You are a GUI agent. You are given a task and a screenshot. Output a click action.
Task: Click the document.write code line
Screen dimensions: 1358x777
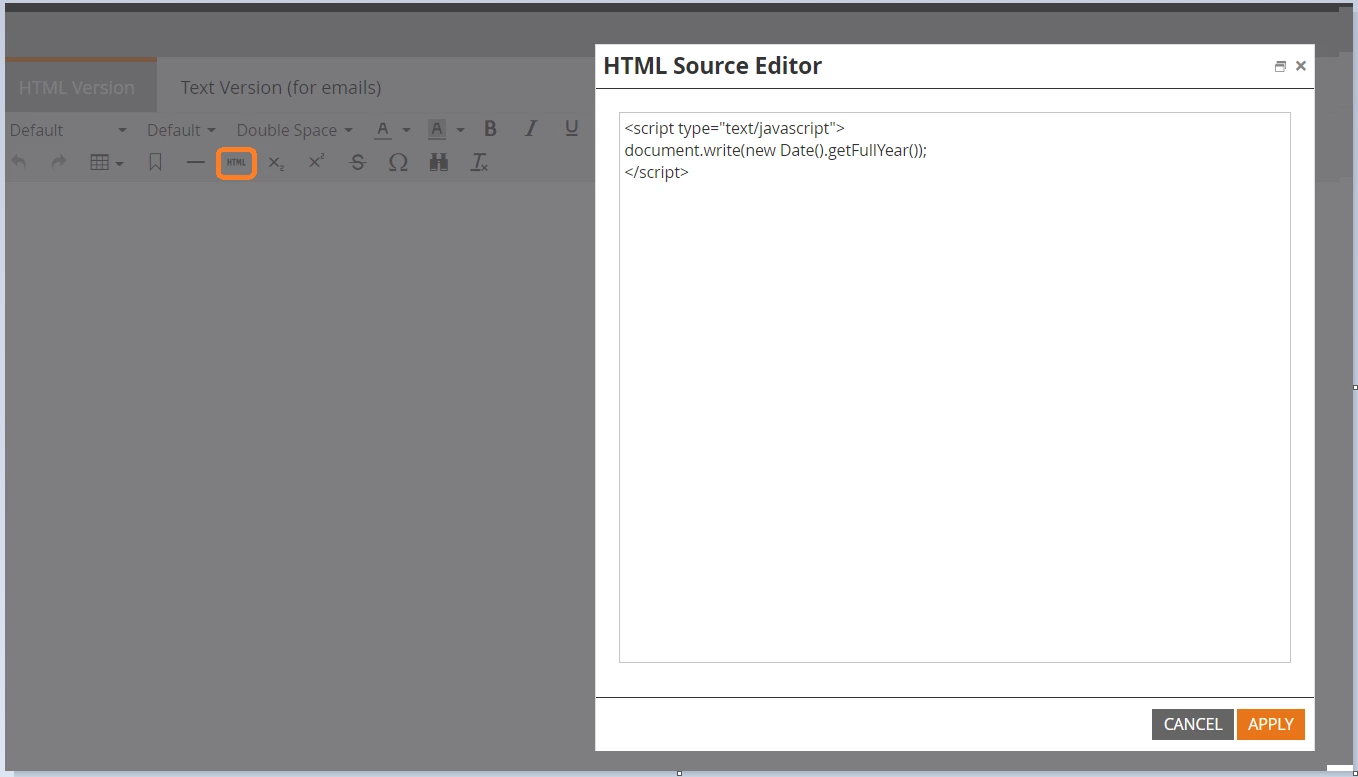tap(776, 150)
